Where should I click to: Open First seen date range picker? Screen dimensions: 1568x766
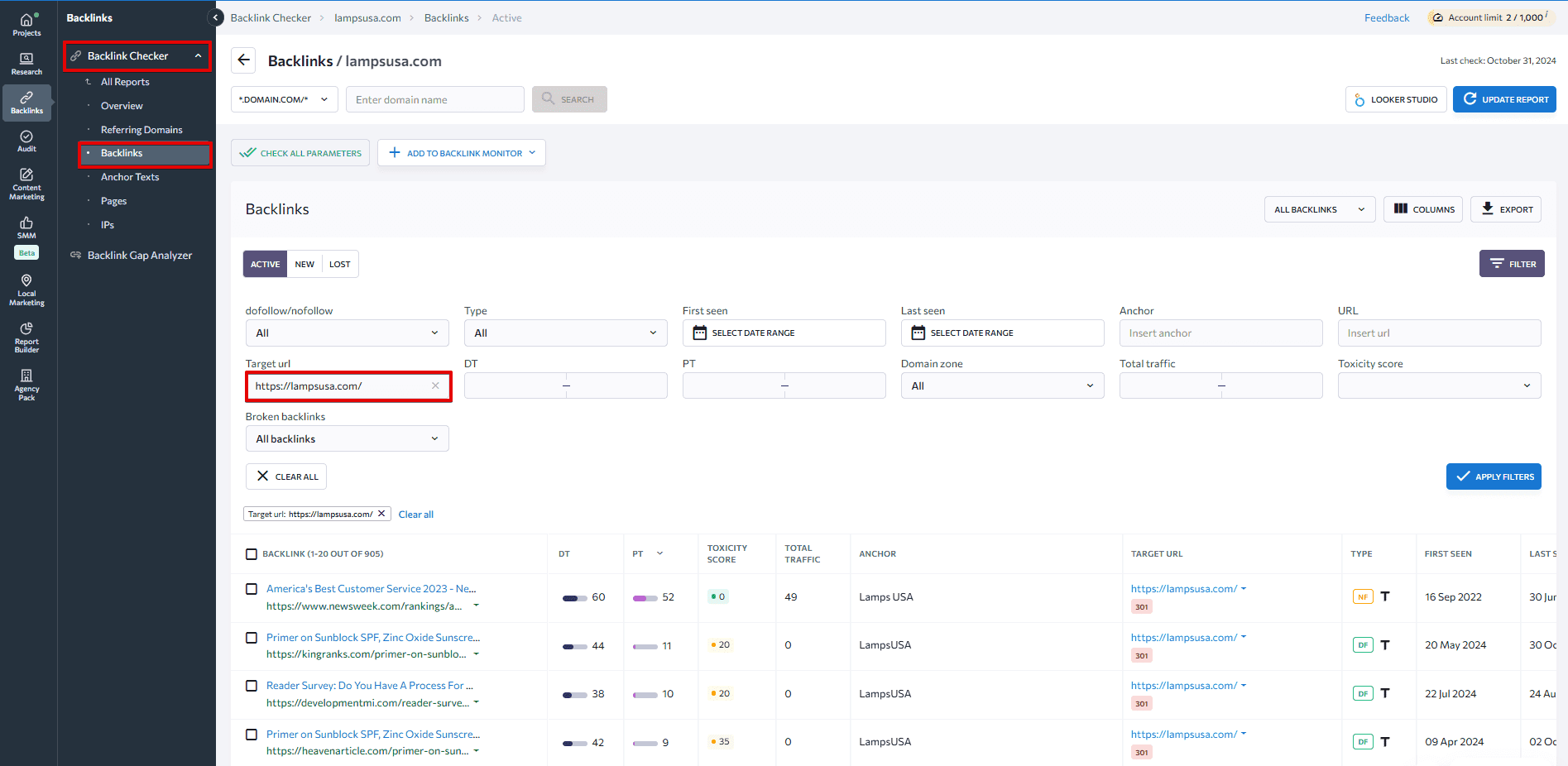pyautogui.click(x=784, y=333)
